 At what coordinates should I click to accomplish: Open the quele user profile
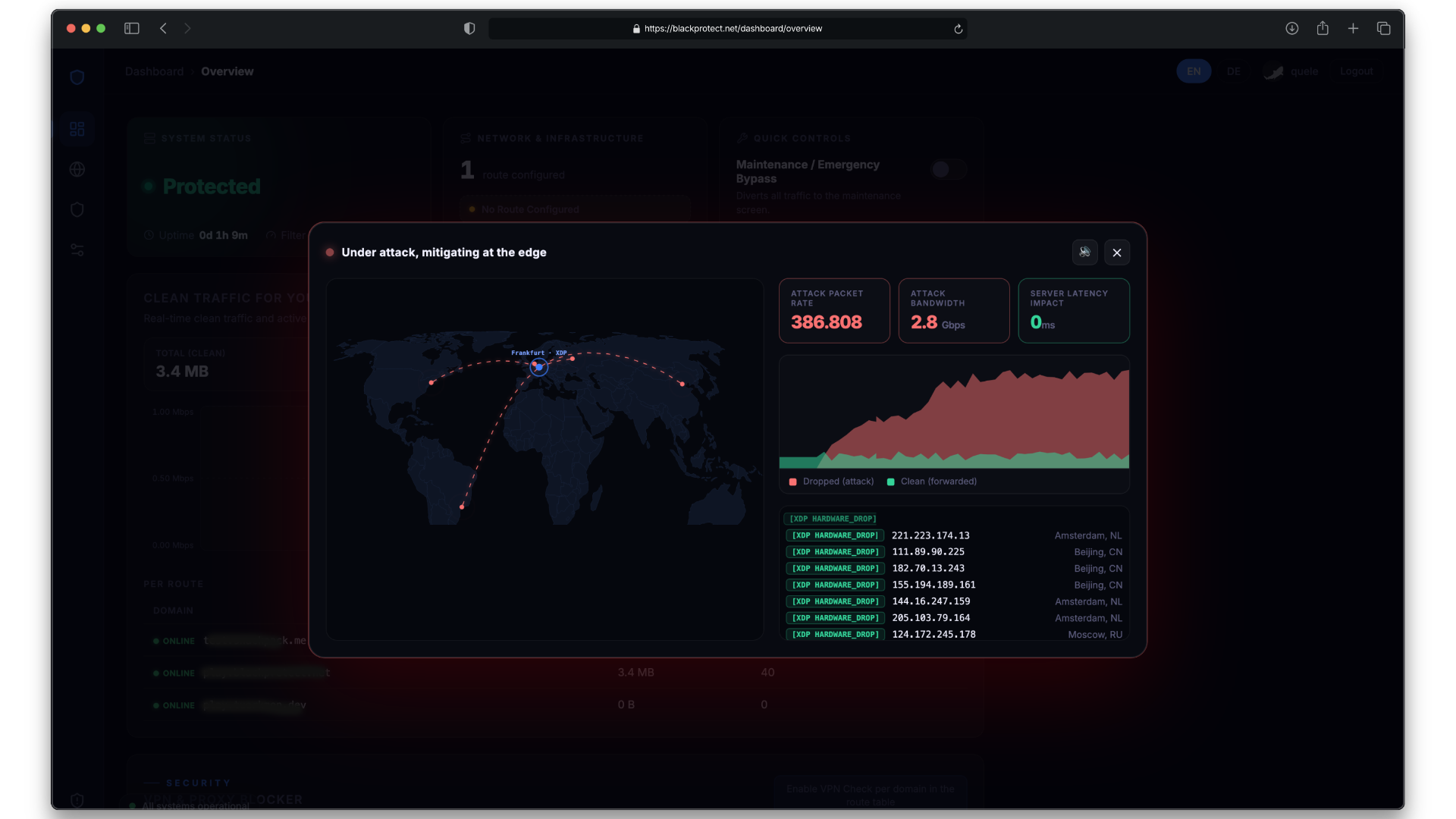click(x=1291, y=71)
